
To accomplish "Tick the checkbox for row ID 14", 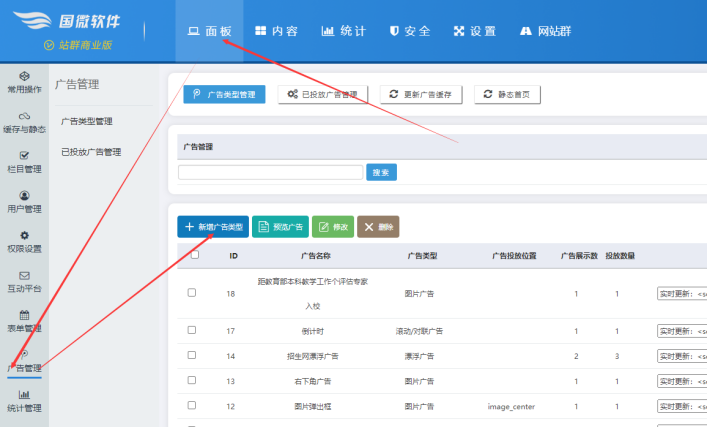I will [x=192, y=355].
